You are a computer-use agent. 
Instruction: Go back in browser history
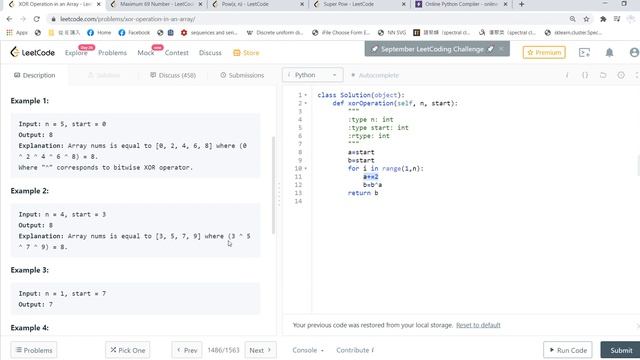click(x=9, y=19)
